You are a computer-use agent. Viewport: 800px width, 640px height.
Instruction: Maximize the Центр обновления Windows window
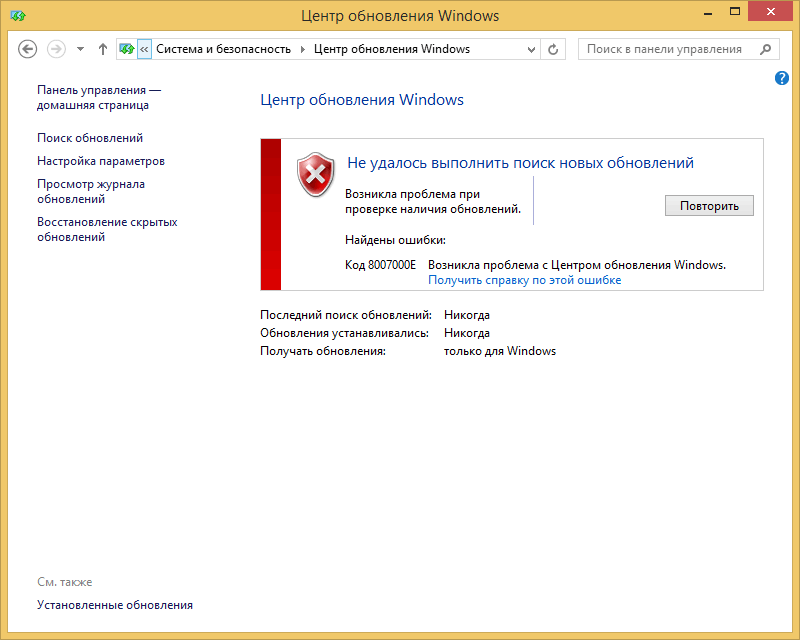point(735,11)
